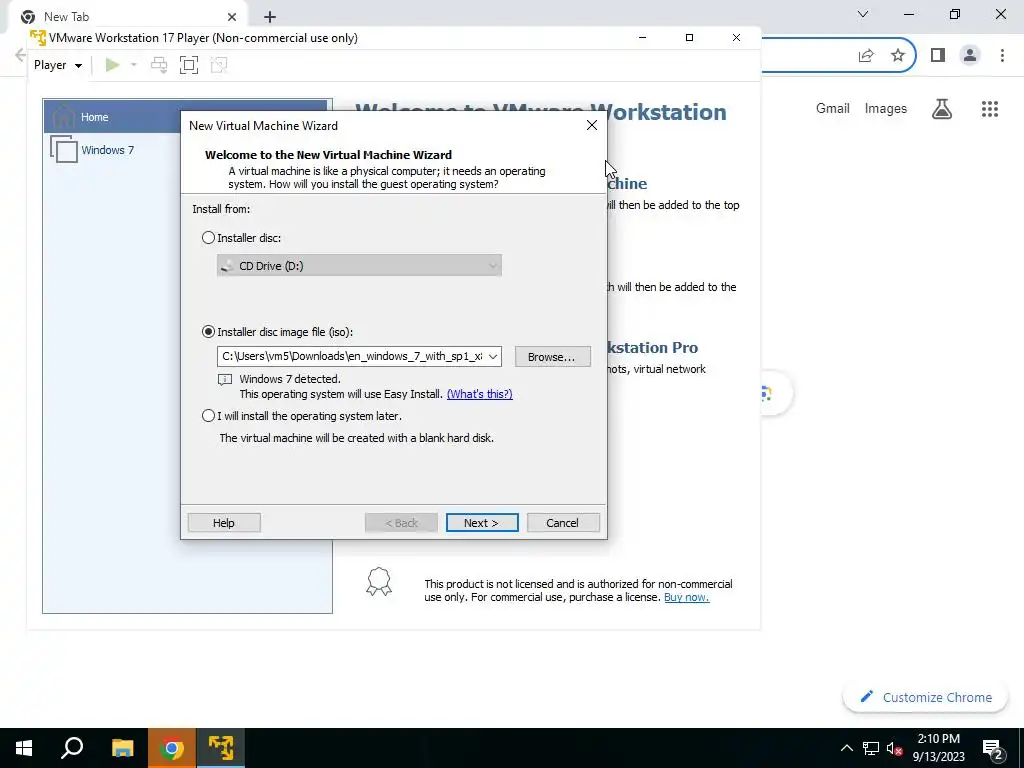Close the New Tab tab
Screen dimensions: 1024x768
coord(232,17)
